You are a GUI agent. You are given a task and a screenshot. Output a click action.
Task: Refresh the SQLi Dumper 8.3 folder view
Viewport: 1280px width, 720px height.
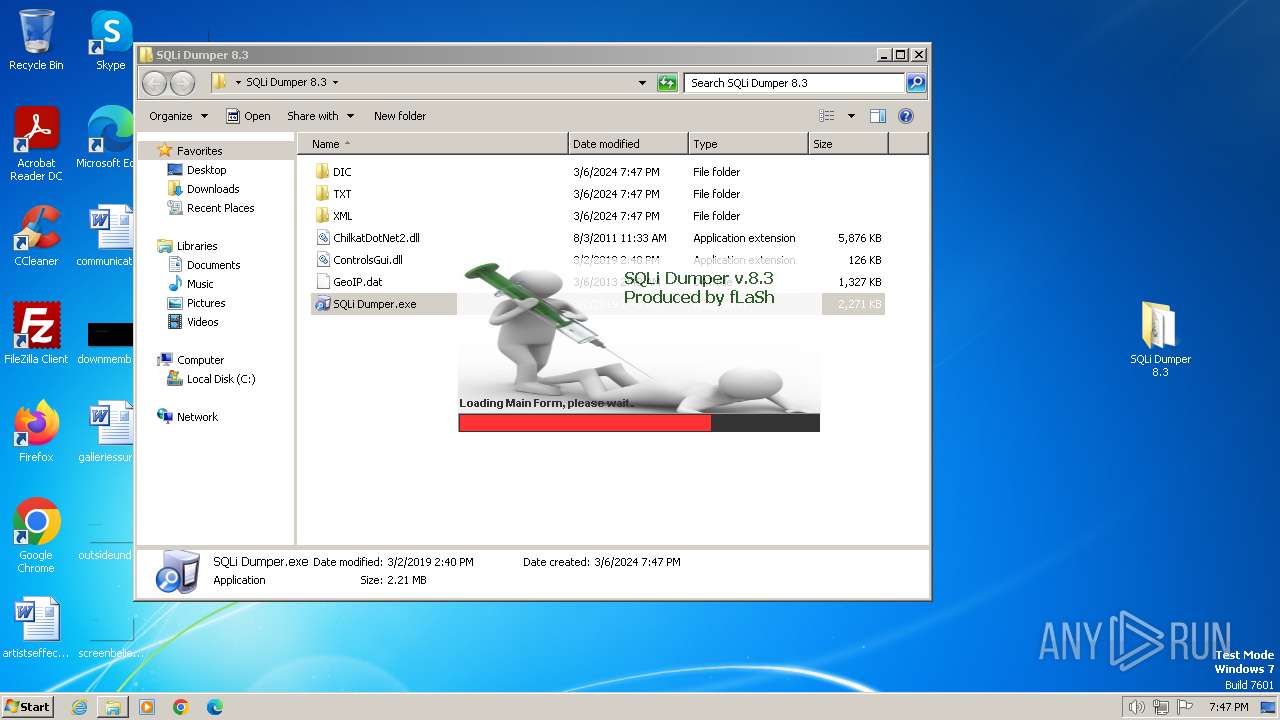667,83
